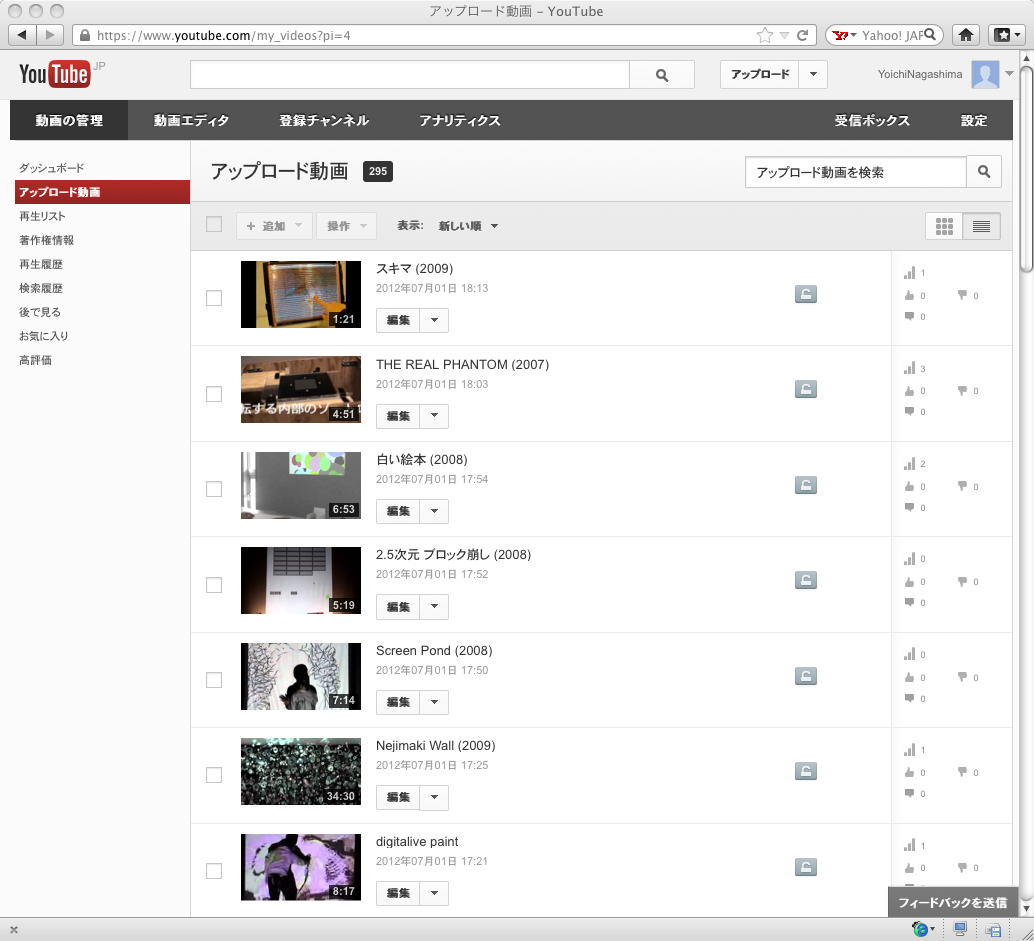This screenshot has height=941, width=1034.
Task: Open 再生リスト in sidebar
Action: click(42, 216)
